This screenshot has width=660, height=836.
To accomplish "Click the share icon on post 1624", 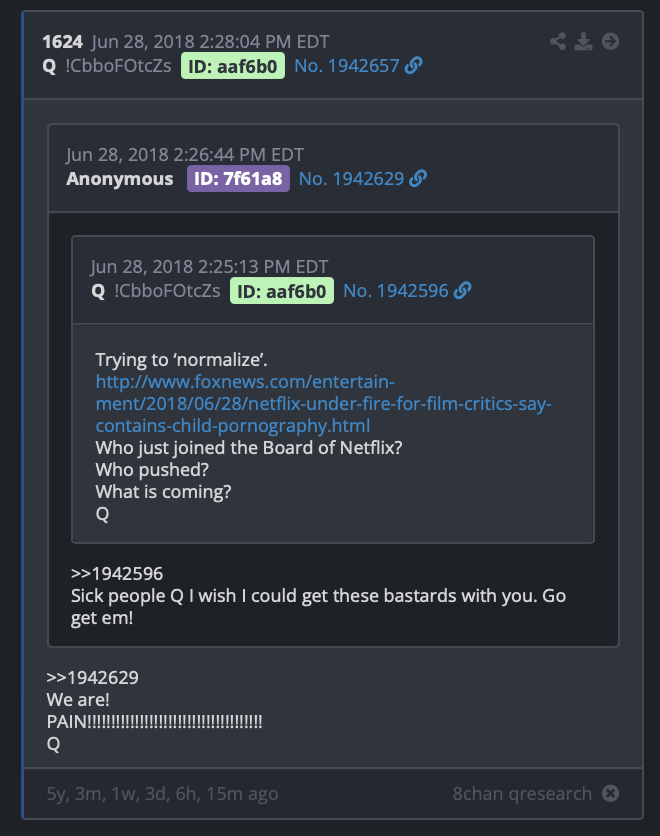I will [x=558, y=42].
